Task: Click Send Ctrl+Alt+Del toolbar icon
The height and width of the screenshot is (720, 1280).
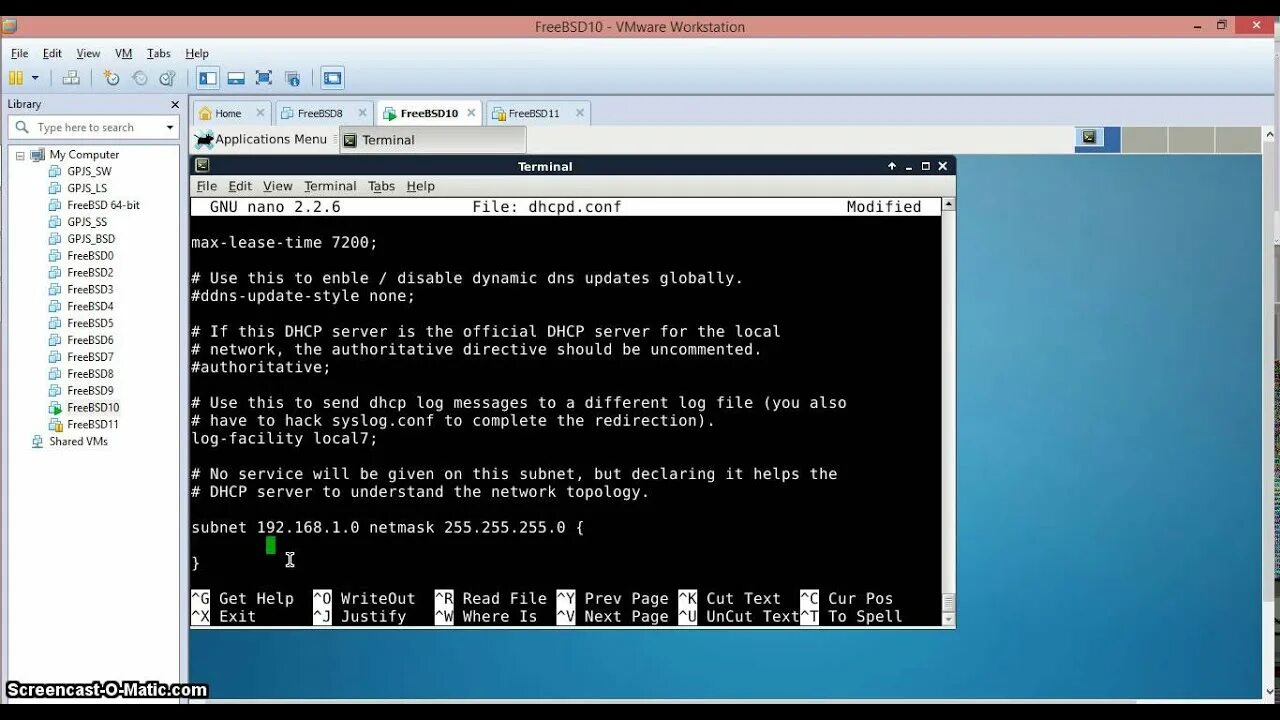Action: tap(71, 78)
